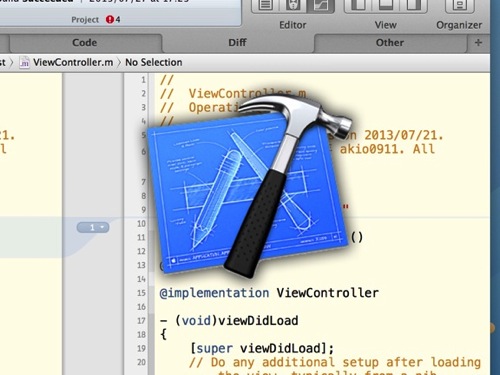Click the Project issues count 4

[118, 20]
